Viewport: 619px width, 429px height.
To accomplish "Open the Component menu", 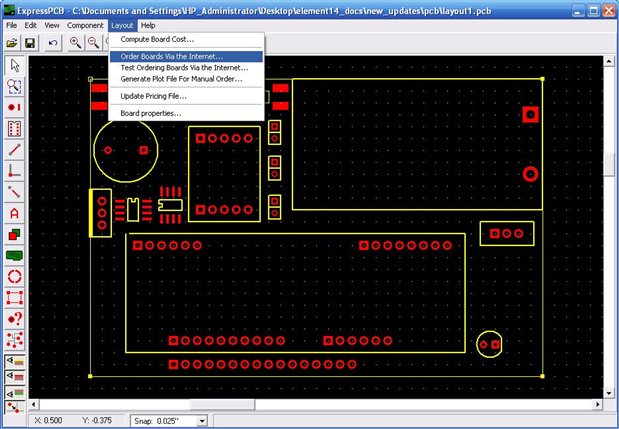I will (x=86, y=24).
